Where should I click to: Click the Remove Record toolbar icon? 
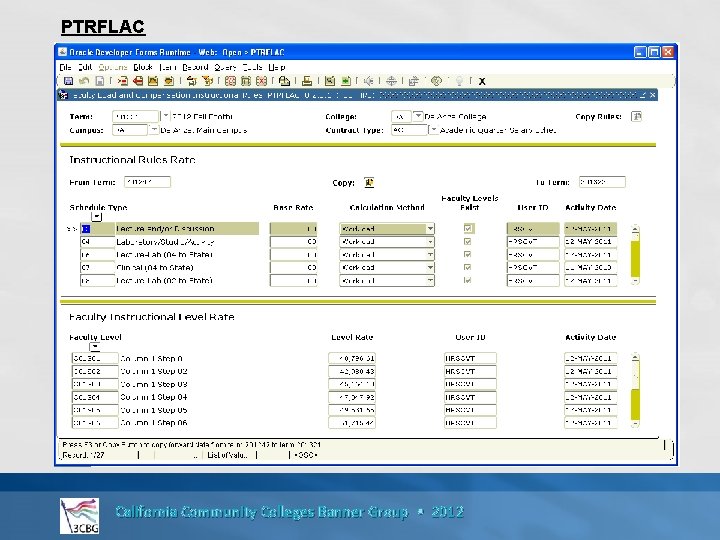[x=138, y=81]
